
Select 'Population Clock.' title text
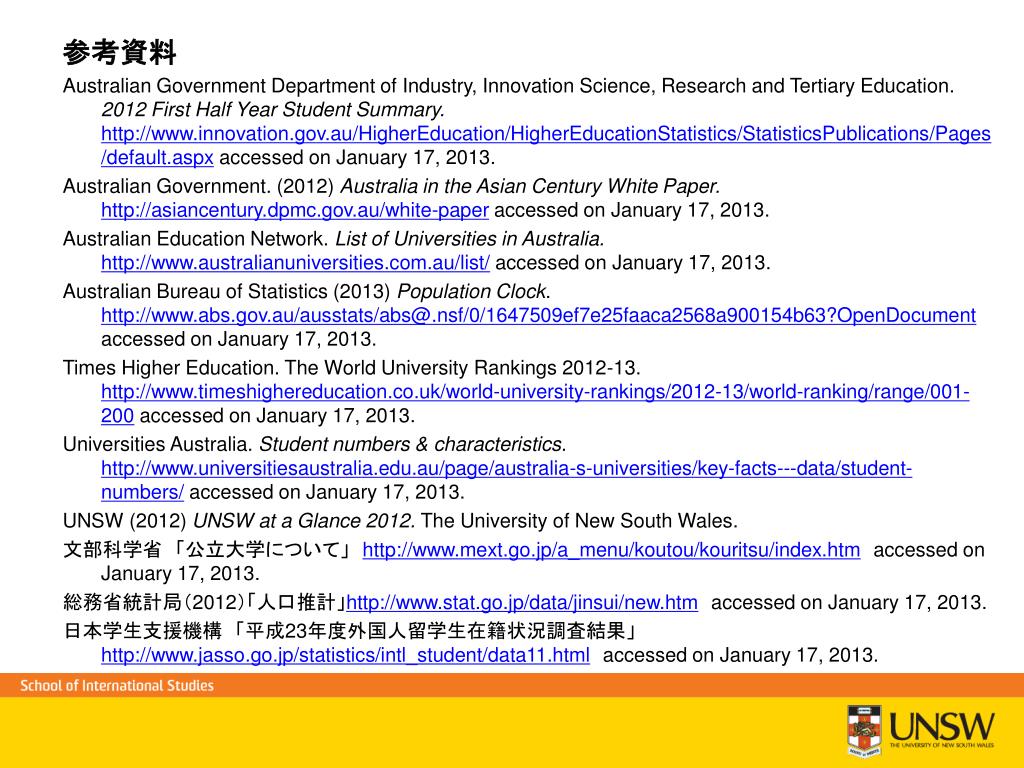point(474,291)
